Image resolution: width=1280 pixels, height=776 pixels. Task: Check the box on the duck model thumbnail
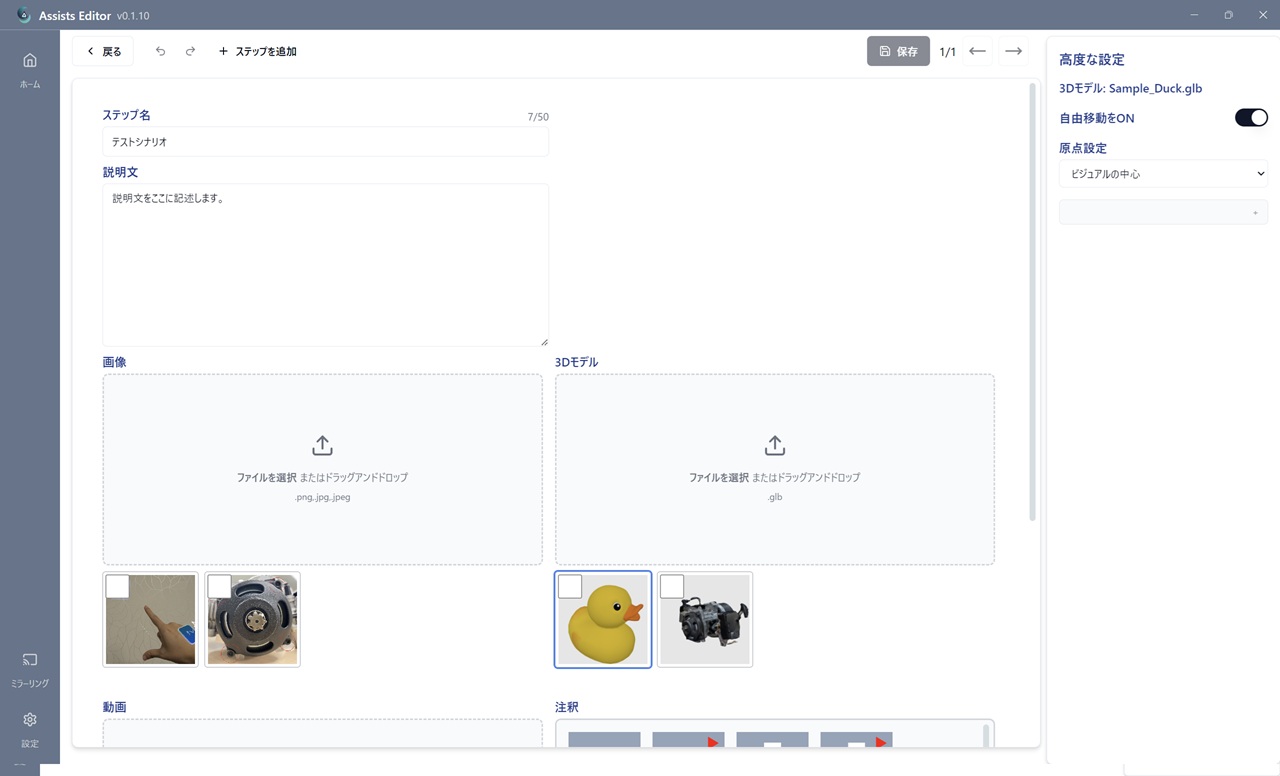coord(570,587)
